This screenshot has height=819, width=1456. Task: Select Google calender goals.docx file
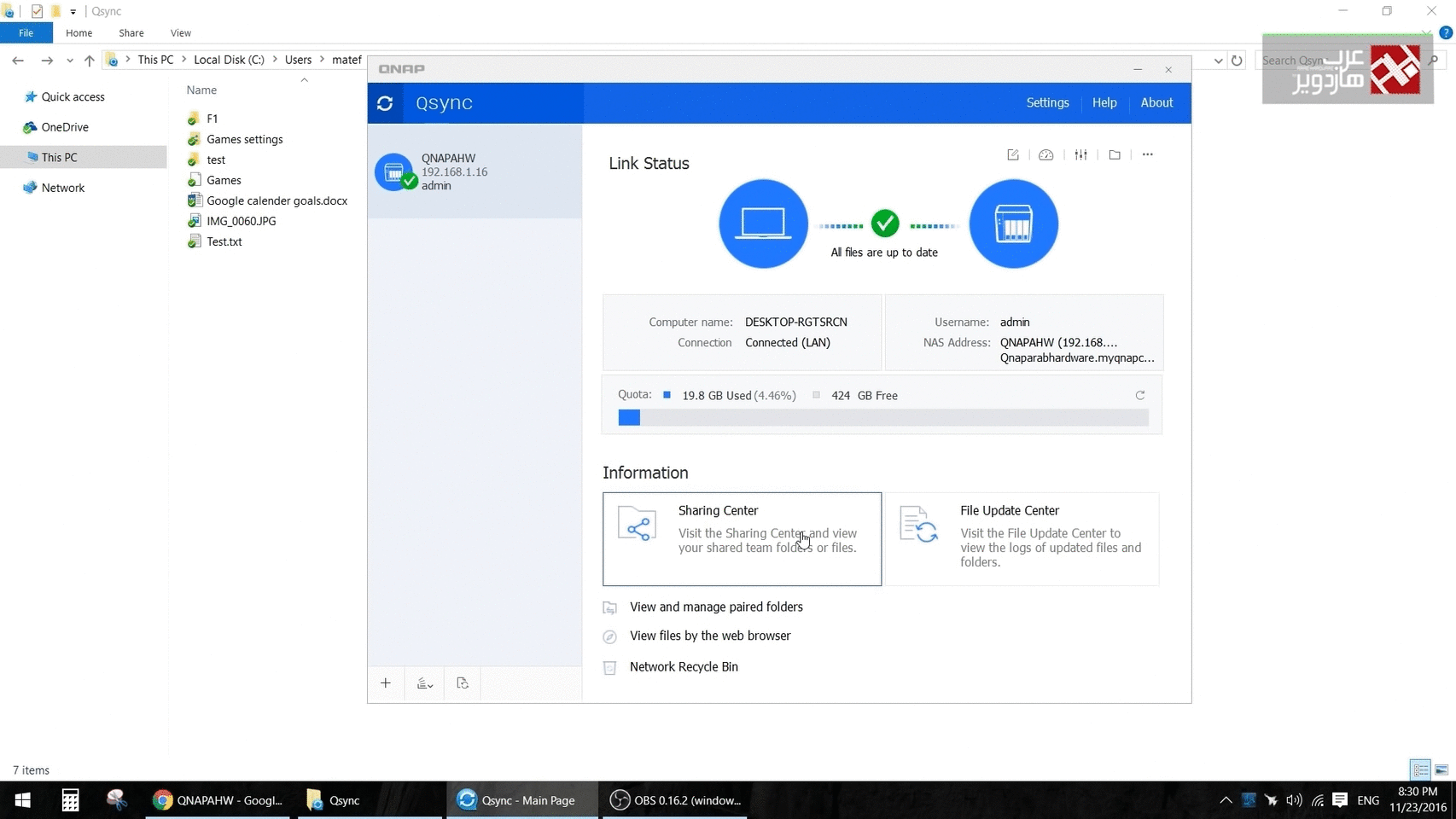[277, 200]
